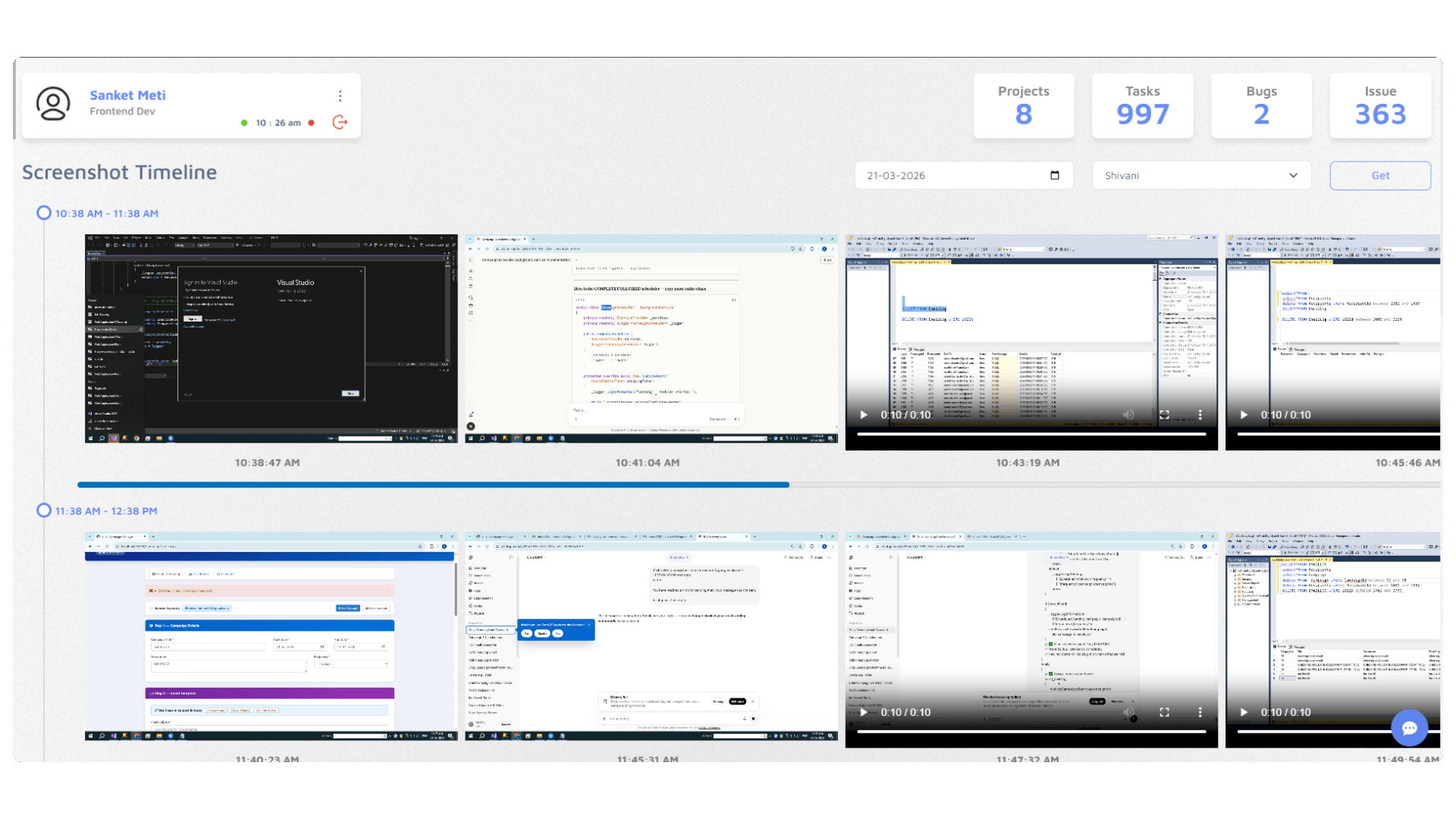Select the 11:38 AM - 12:38 PM timeline marker
This screenshot has height=819, width=1456.
click(44, 510)
